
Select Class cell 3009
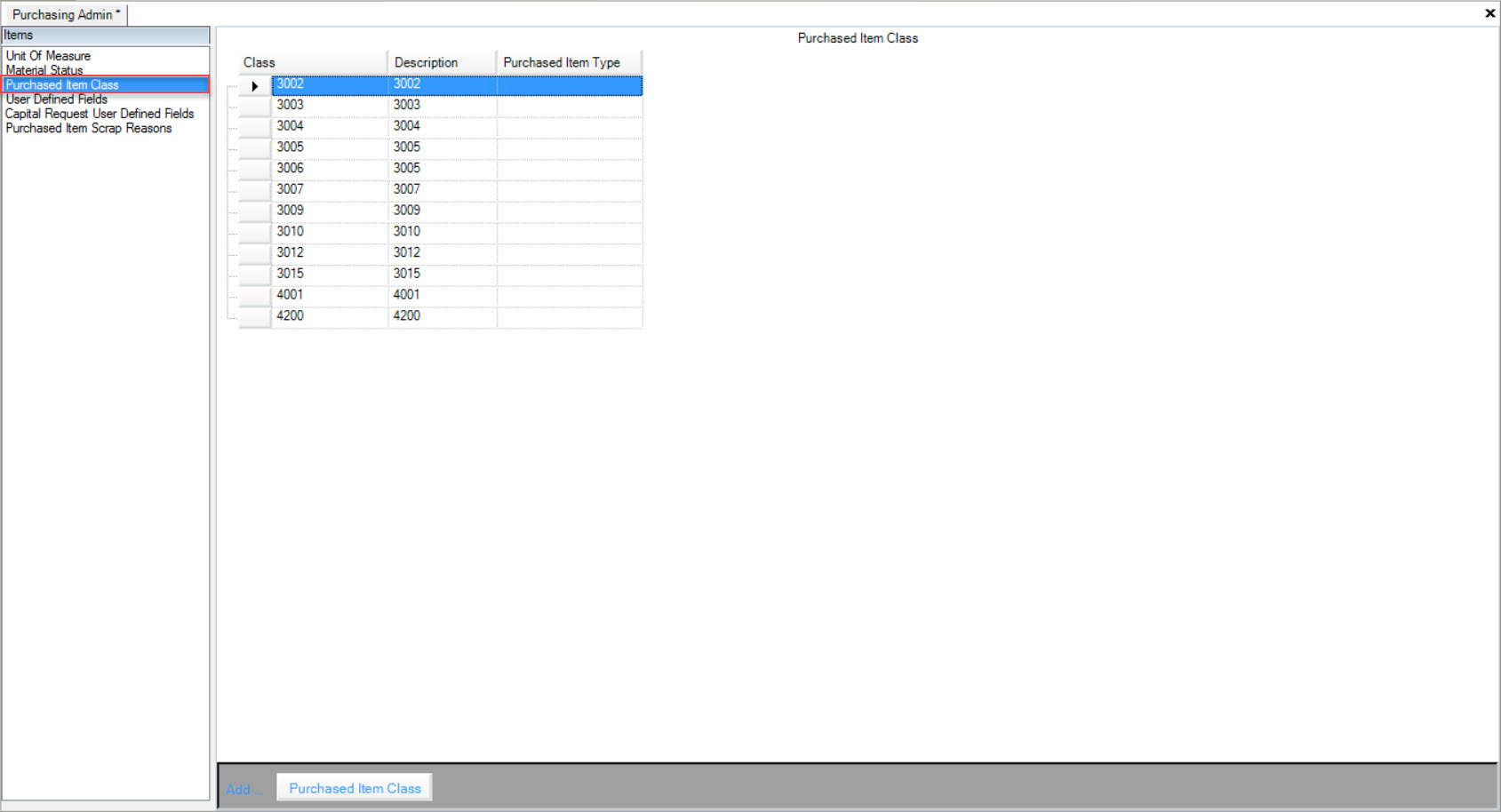click(330, 211)
